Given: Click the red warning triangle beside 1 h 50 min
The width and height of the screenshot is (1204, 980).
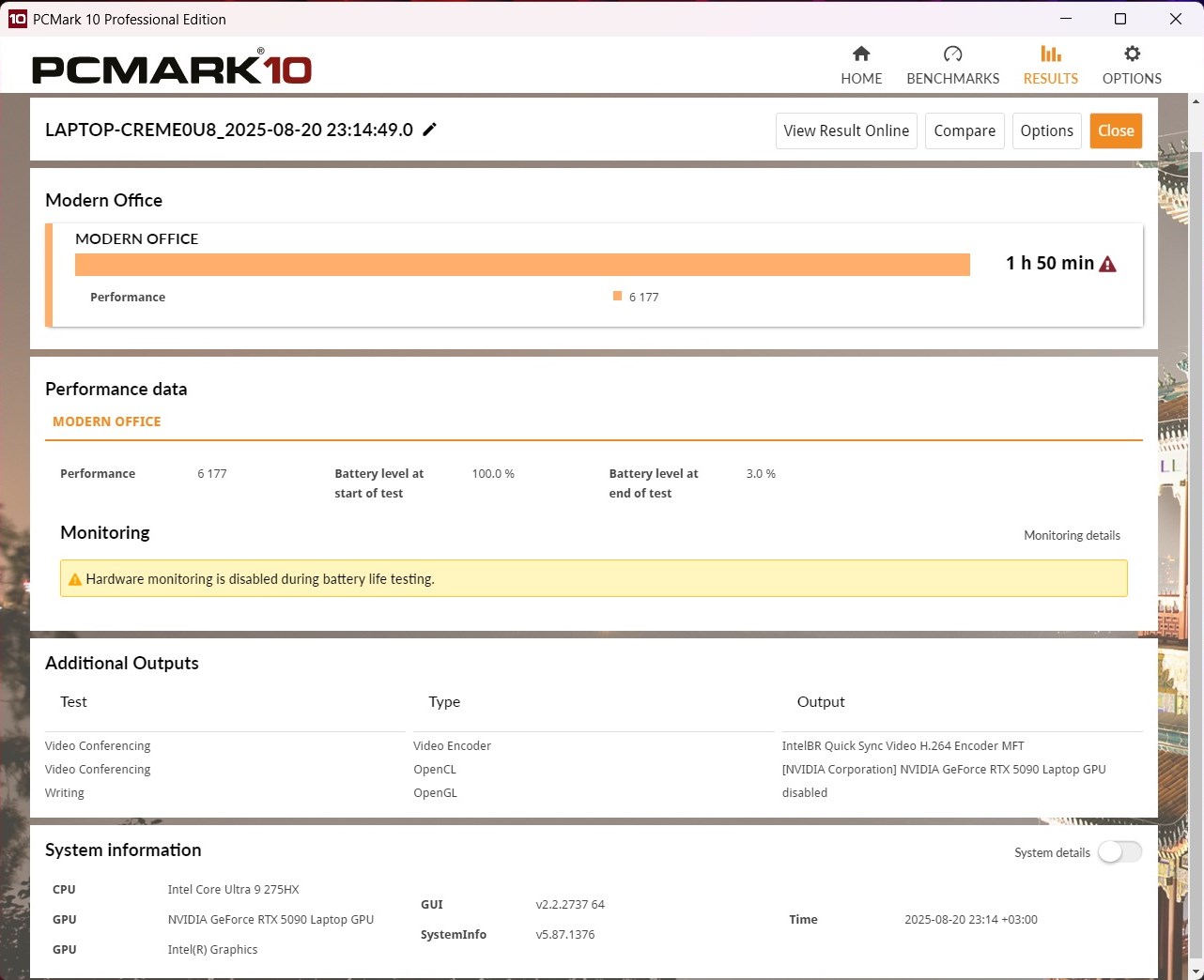Looking at the screenshot, I should (x=1108, y=265).
